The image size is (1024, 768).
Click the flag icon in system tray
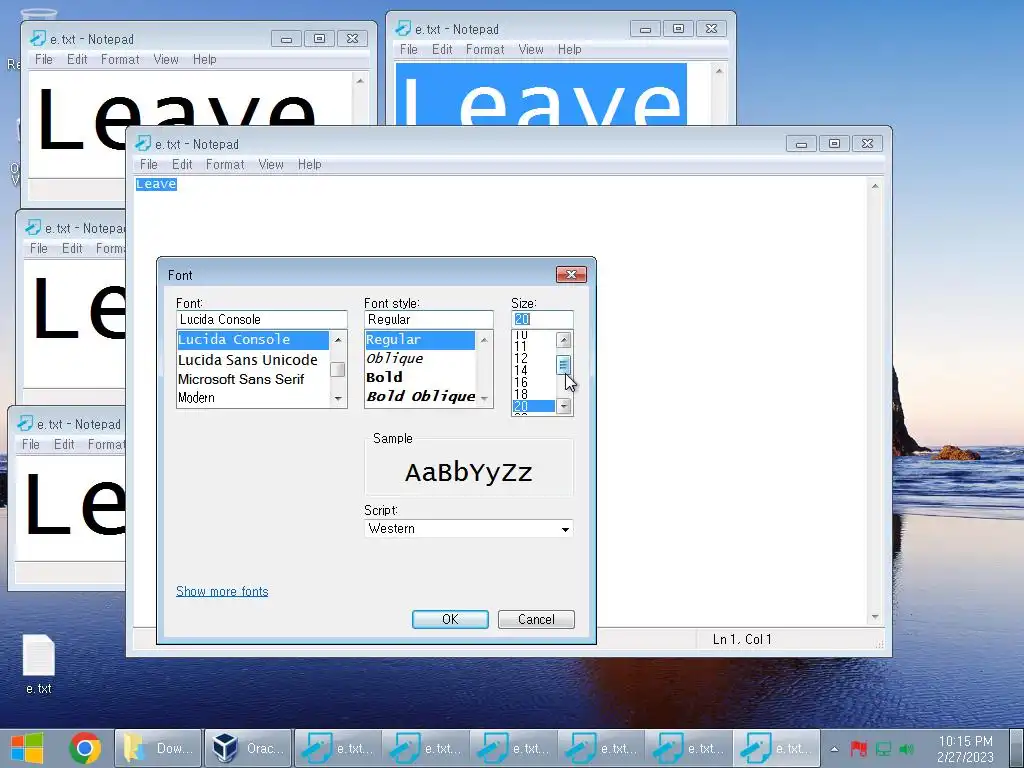pyautogui.click(x=859, y=748)
